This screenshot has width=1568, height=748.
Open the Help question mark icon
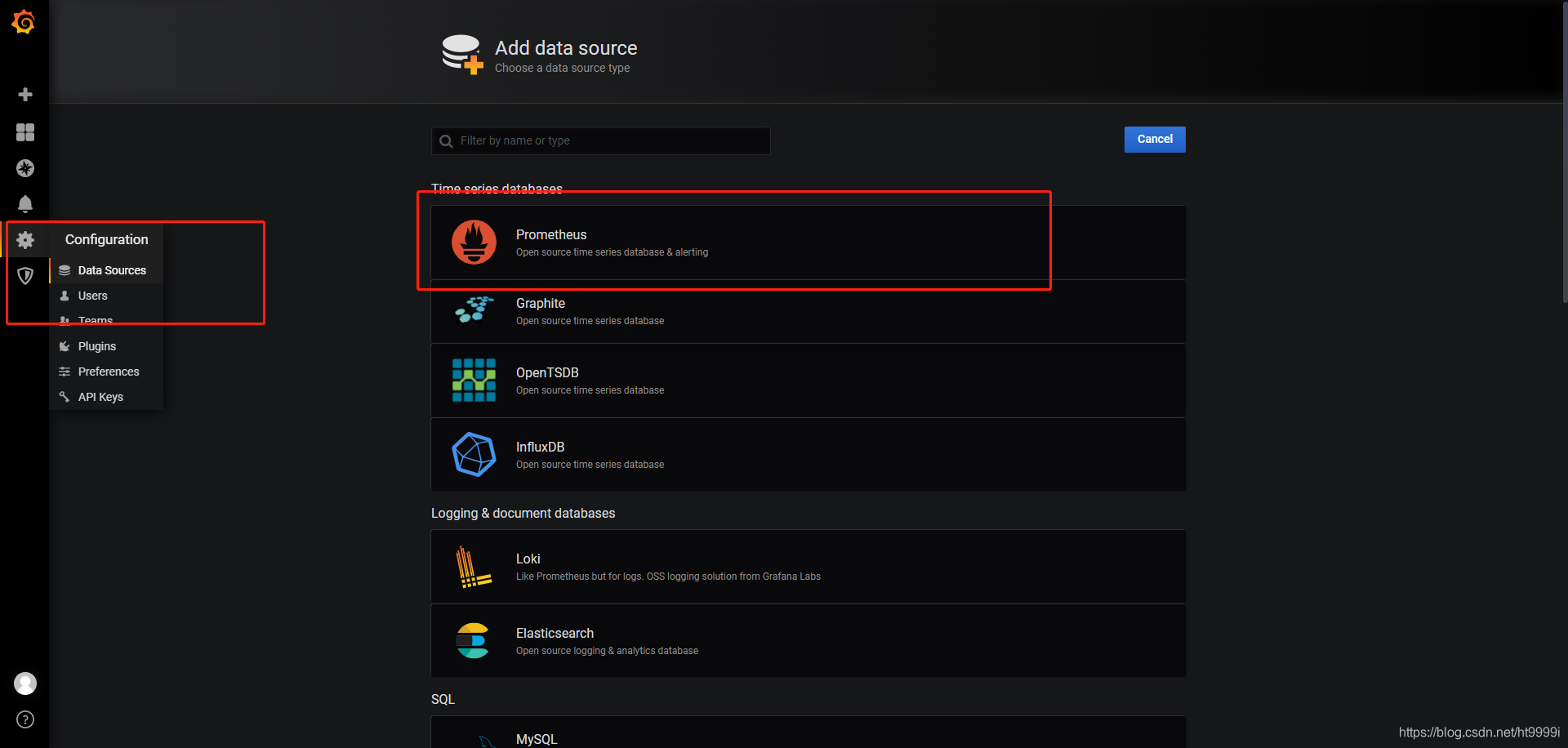tap(25, 719)
